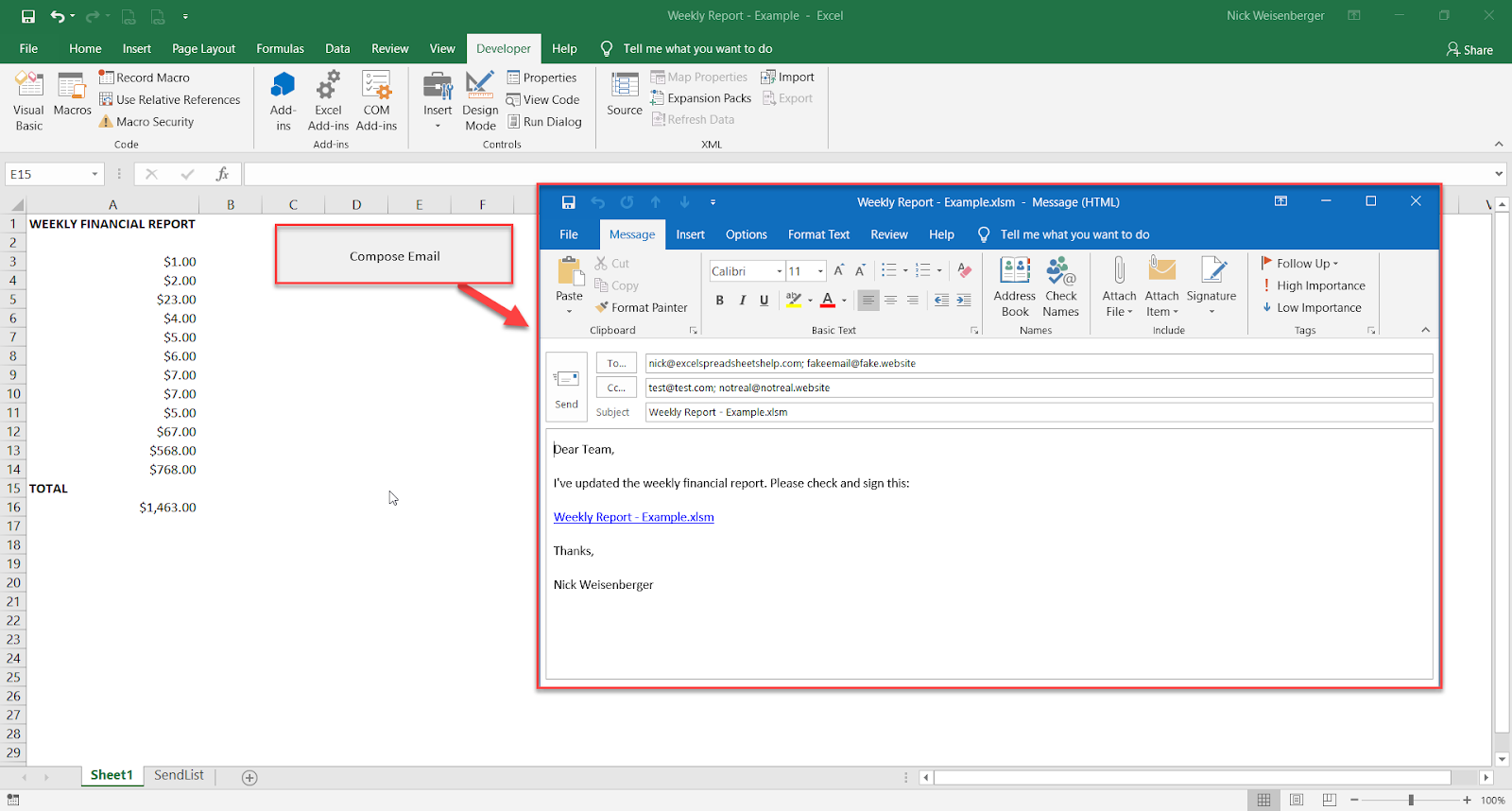This screenshot has width=1512, height=811.
Task: Switch to Excel Data tab
Action: pyautogui.click(x=337, y=48)
